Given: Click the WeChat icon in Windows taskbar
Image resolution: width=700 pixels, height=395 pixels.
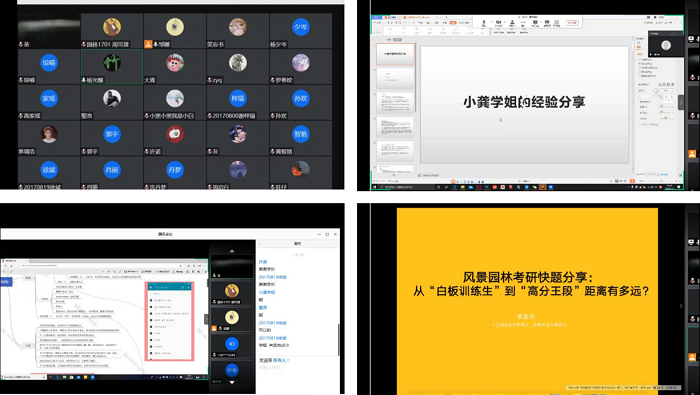Looking at the screenshot, I should click(x=535, y=187).
